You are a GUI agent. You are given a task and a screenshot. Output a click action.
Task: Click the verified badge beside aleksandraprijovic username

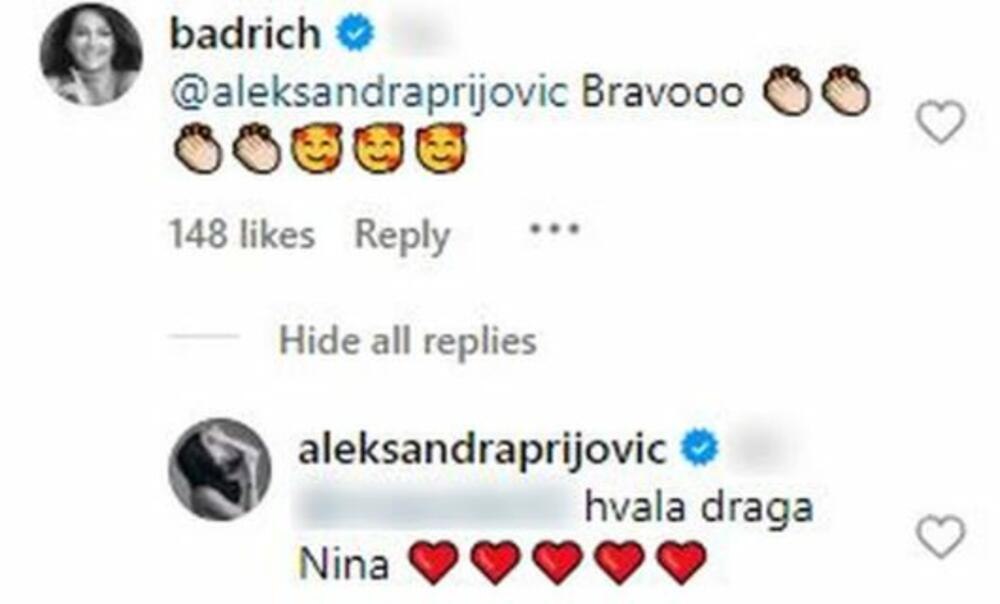click(x=700, y=448)
